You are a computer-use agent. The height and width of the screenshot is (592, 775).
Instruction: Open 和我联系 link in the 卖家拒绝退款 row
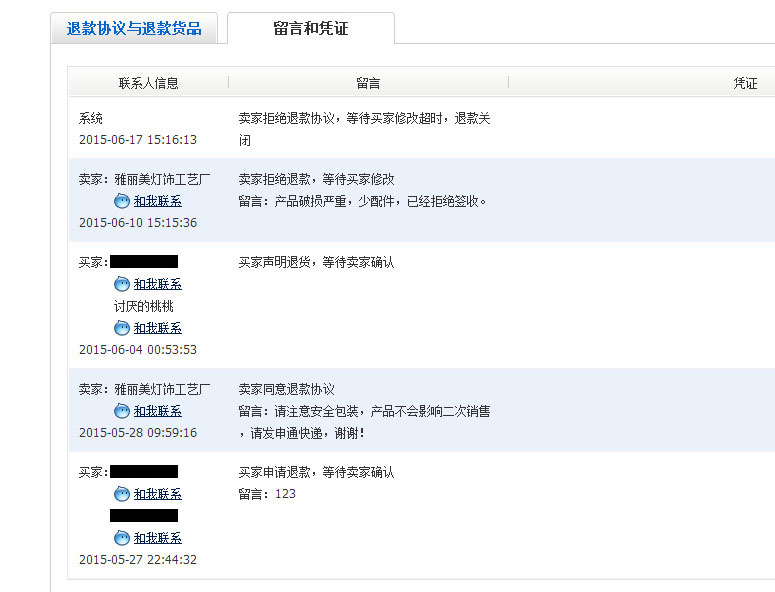coord(158,201)
